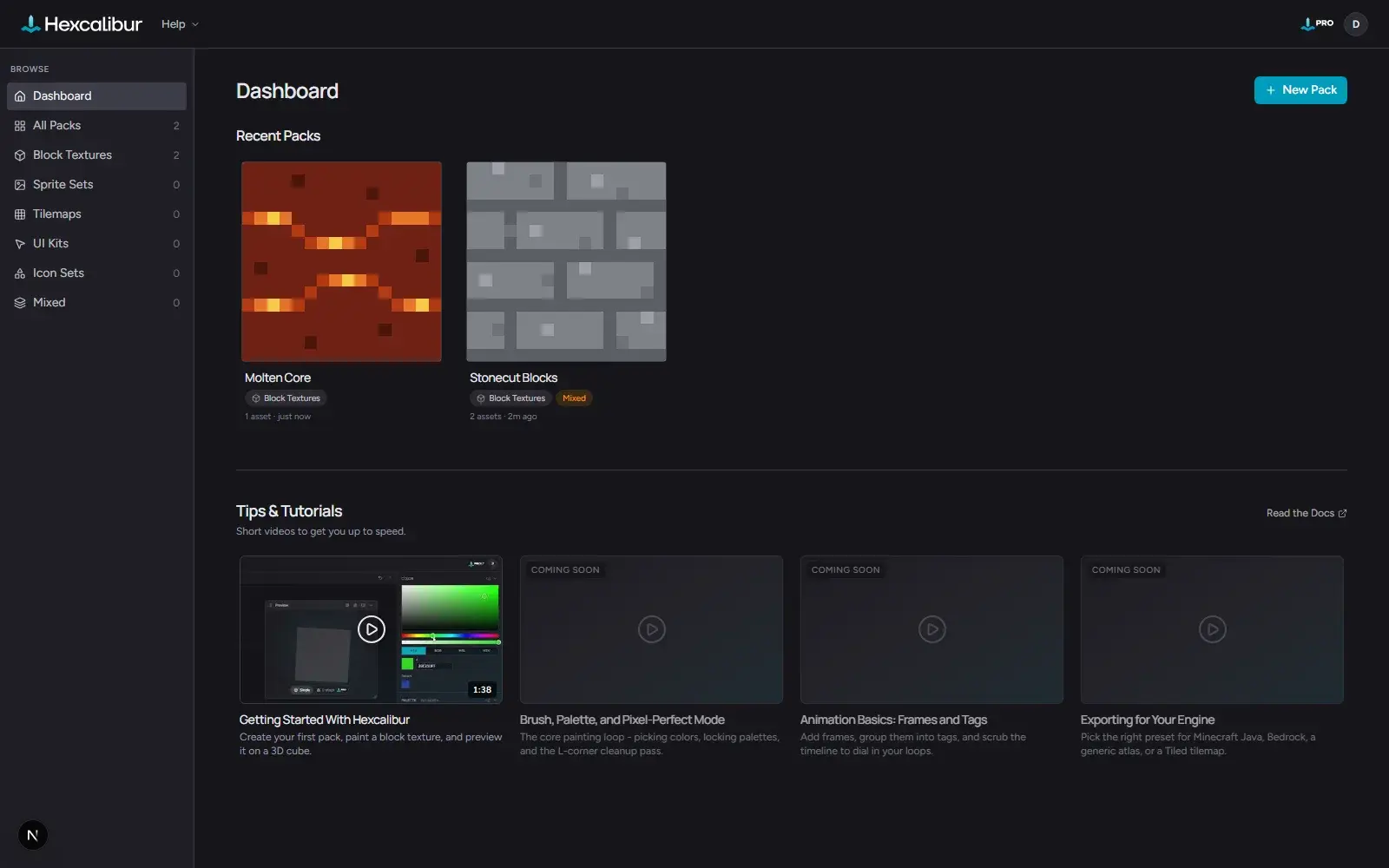Image resolution: width=1389 pixels, height=868 pixels.
Task: Select the Mixed layers icon in sidebar
Action: click(x=20, y=303)
